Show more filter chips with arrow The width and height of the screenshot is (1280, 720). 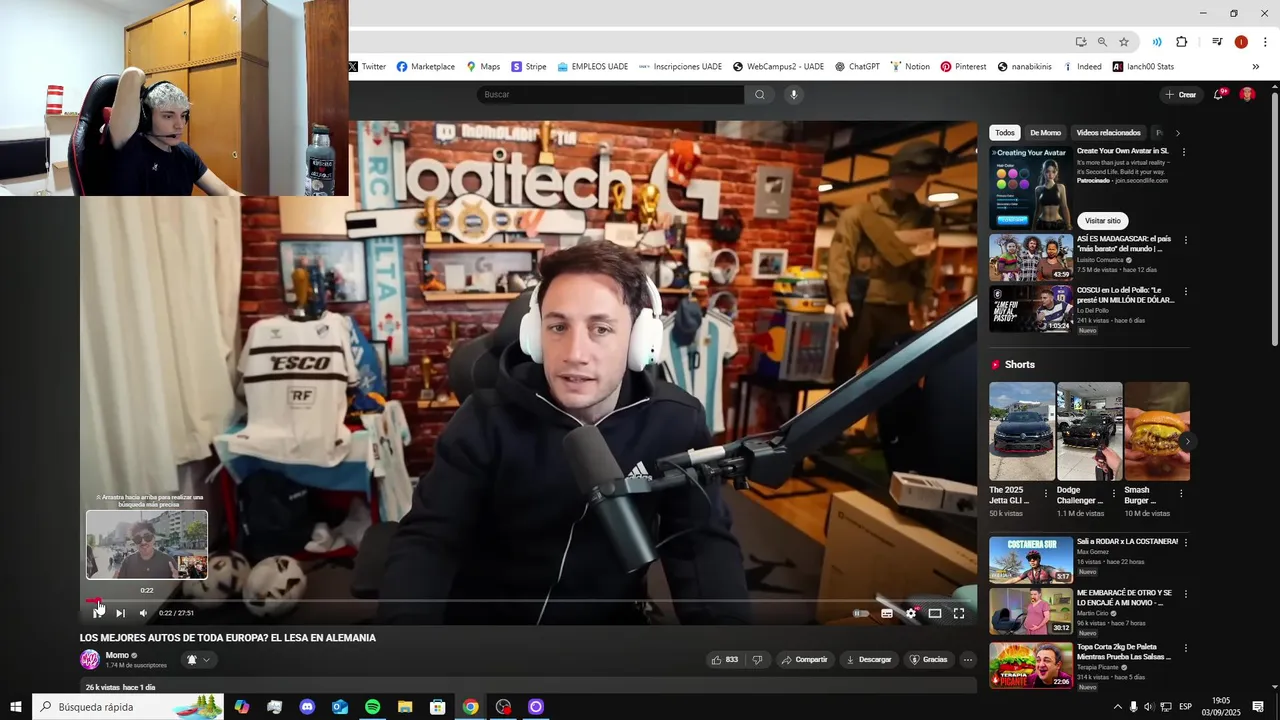click(x=1178, y=133)
